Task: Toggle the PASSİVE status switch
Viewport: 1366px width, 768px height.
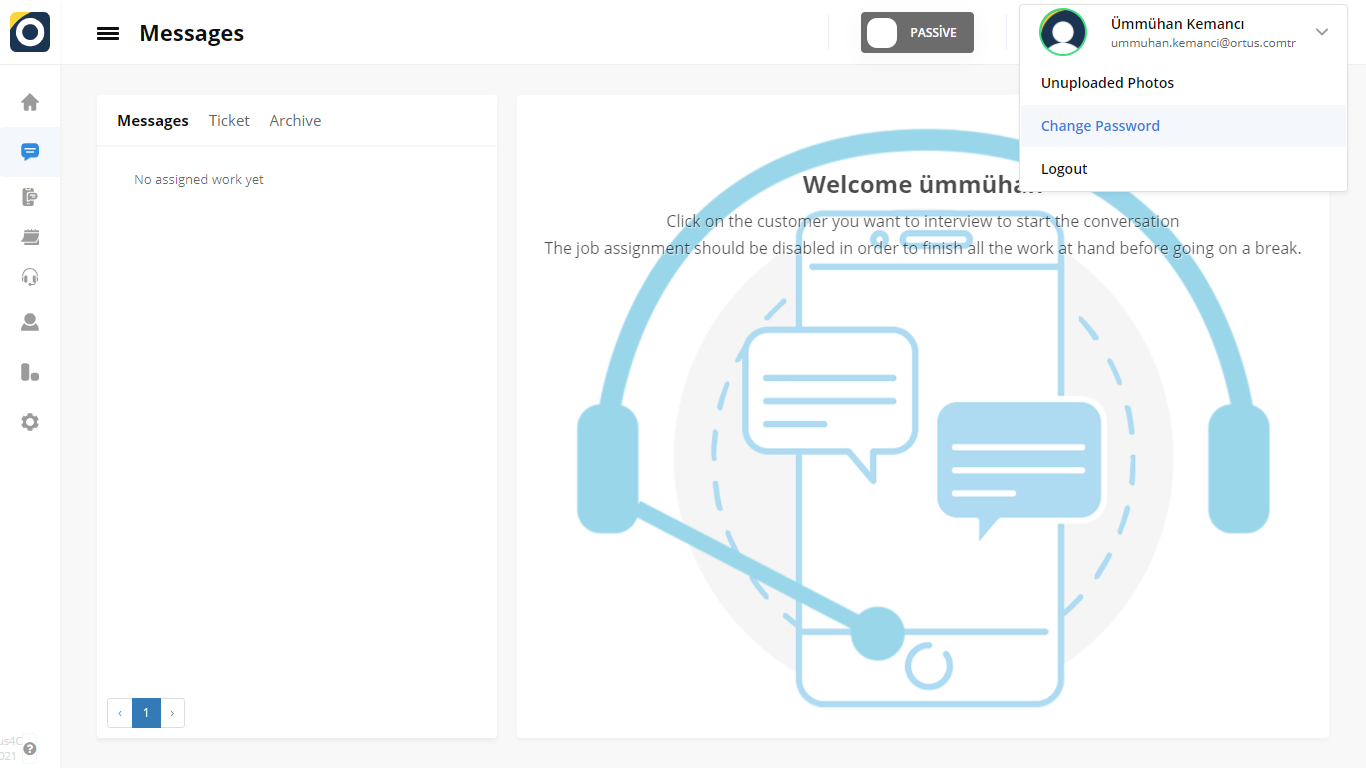Action: pyautogui.click(x=916, y=33)
